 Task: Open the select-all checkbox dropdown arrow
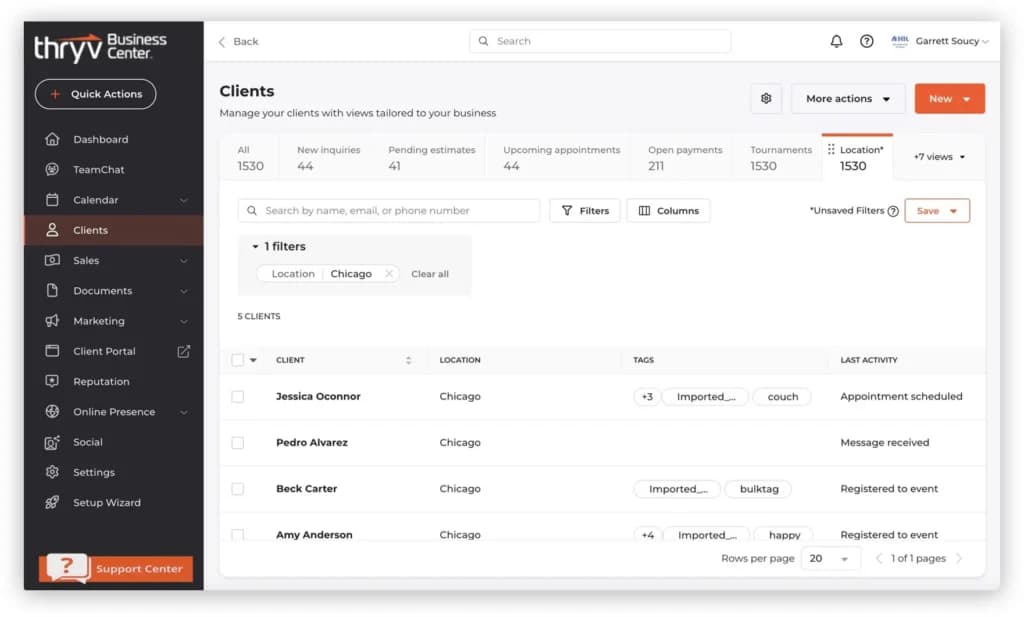tap(253, 360)
